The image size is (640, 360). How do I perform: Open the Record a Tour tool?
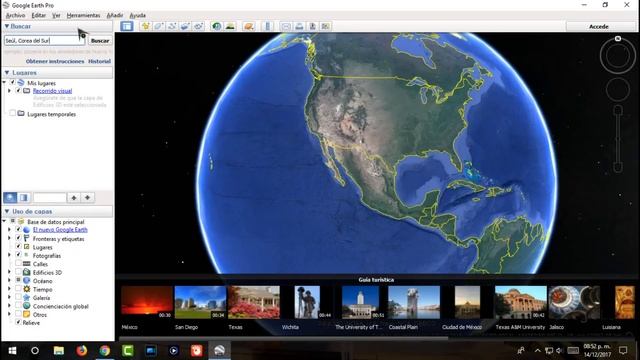(198, 26)
